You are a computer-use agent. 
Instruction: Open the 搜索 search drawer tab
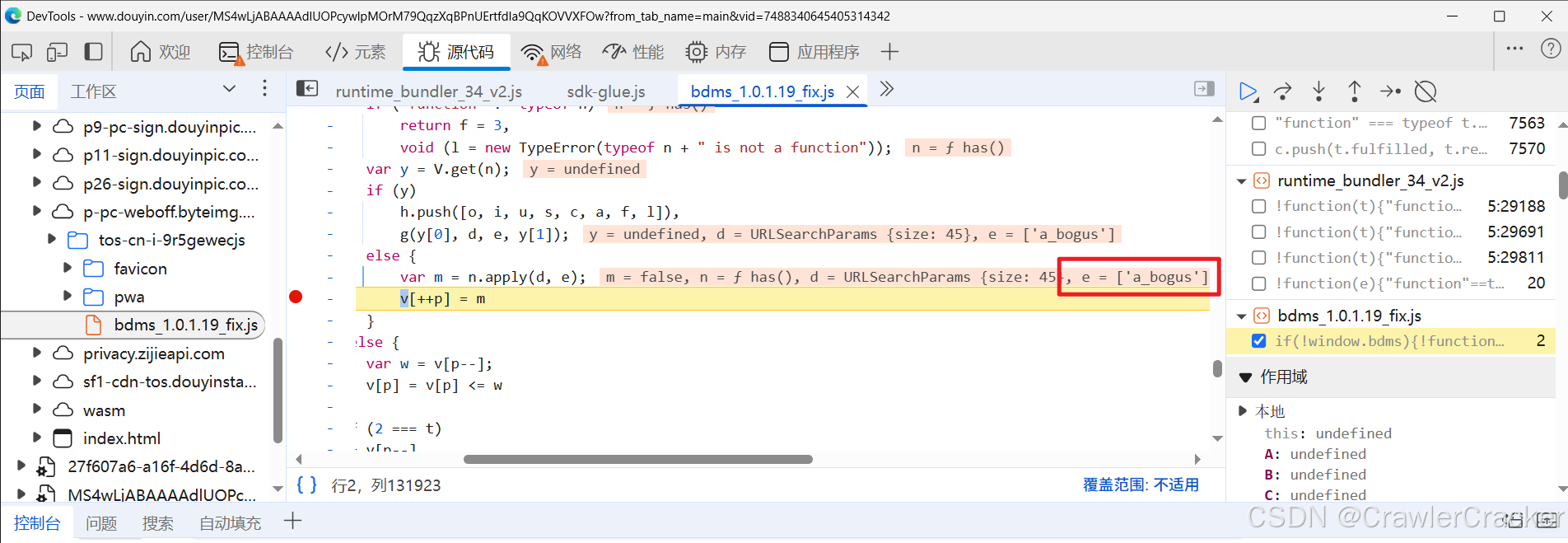pyautogui.click(x=157, y=523)
